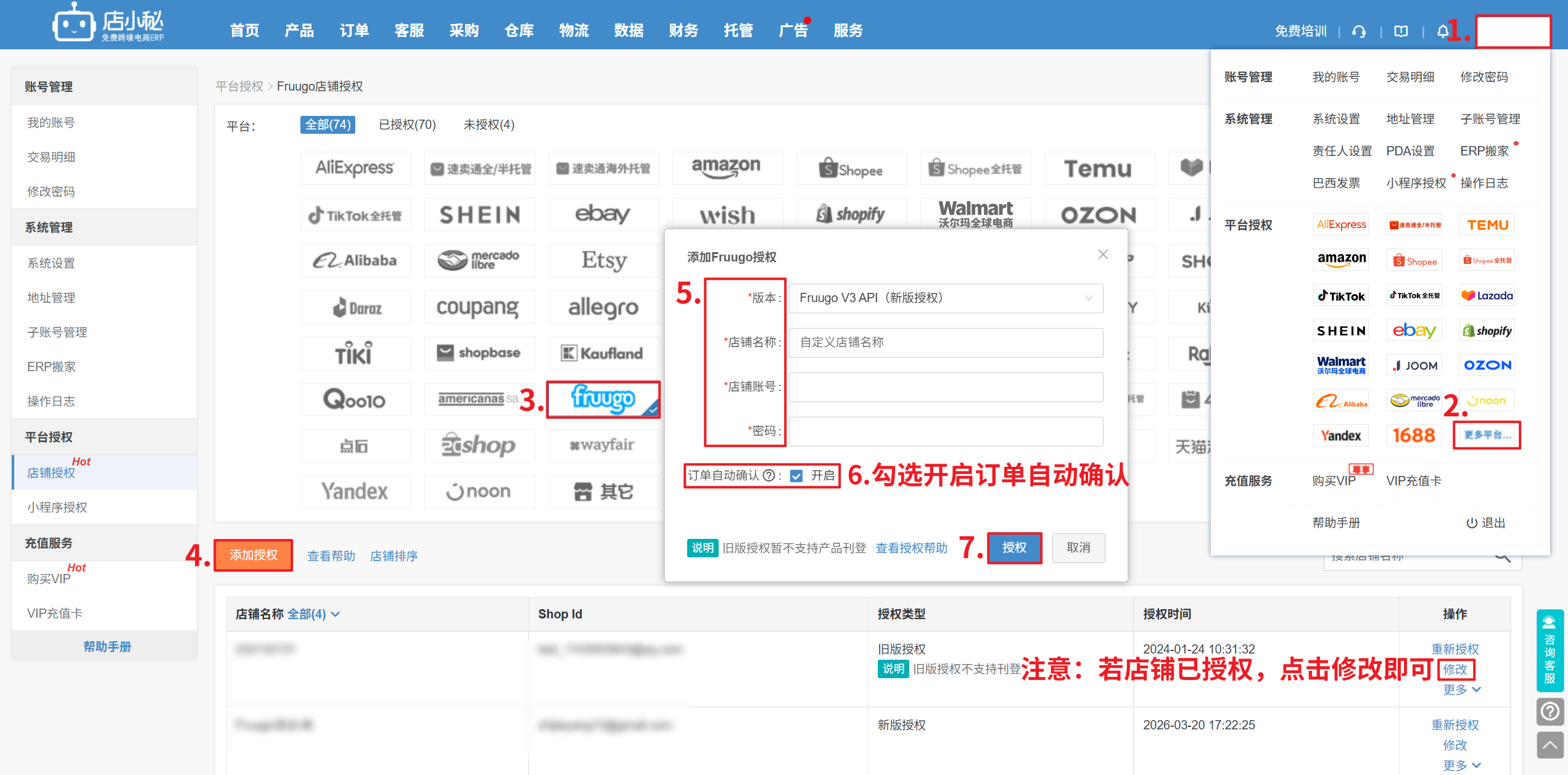Select the coupang platform tile
This screenshot has width=1568, height=775.
(x=479, y=307)
